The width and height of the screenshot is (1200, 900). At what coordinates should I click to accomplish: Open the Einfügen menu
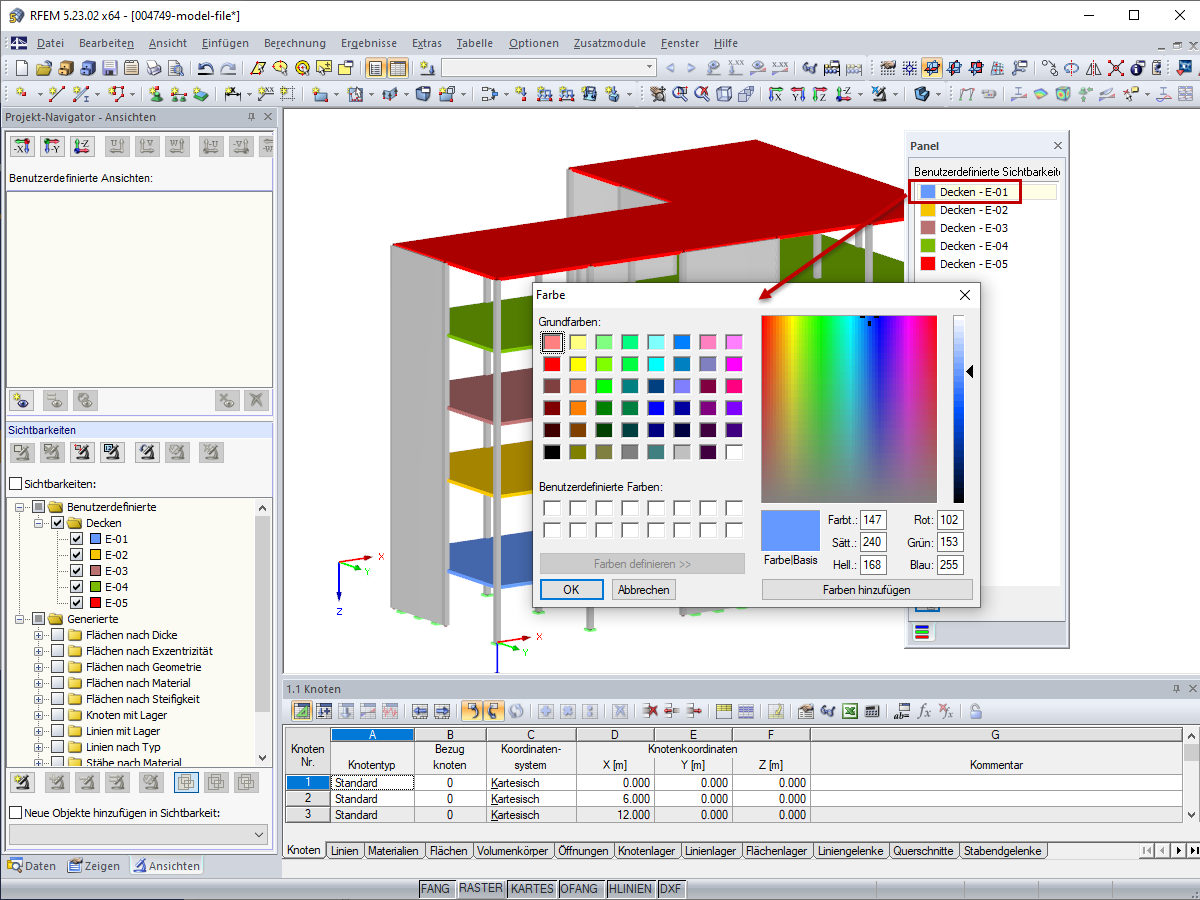pos(225,43)
